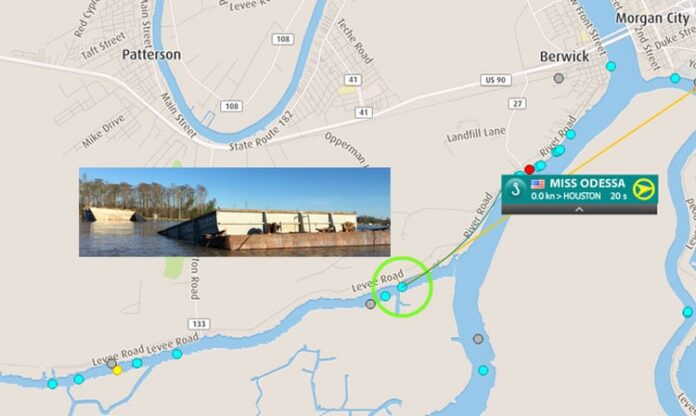Select the gray marker beside the green circle
The image size is (696, 416).
(371, 304)
